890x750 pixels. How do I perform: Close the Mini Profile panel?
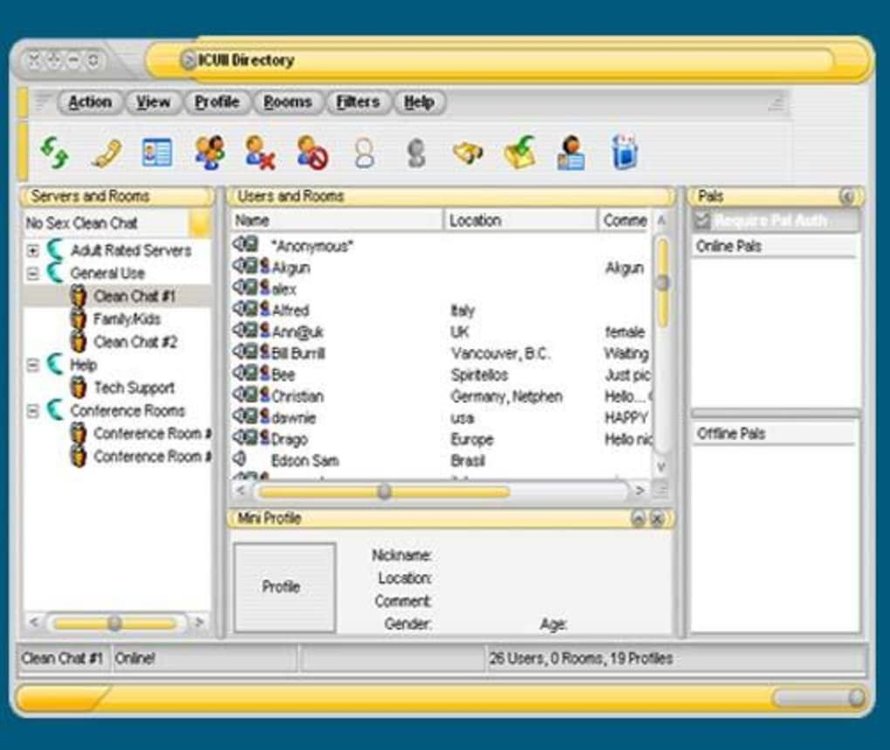pyautogui.click(x=657, y=518)
